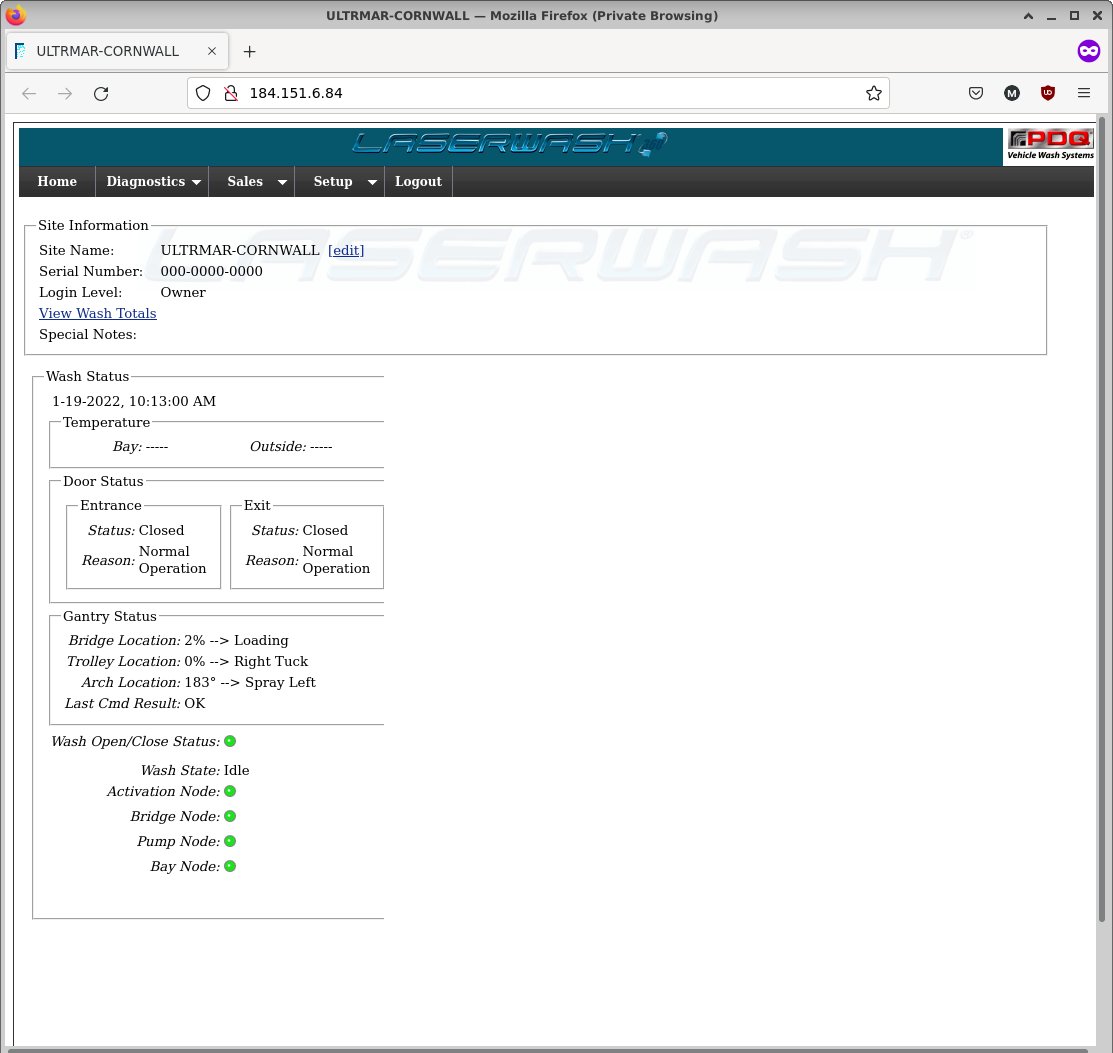Click the Pump Node green indicator
Image resolution: width=1113 pixels, height=1053 pixels.
coord(230,841)
